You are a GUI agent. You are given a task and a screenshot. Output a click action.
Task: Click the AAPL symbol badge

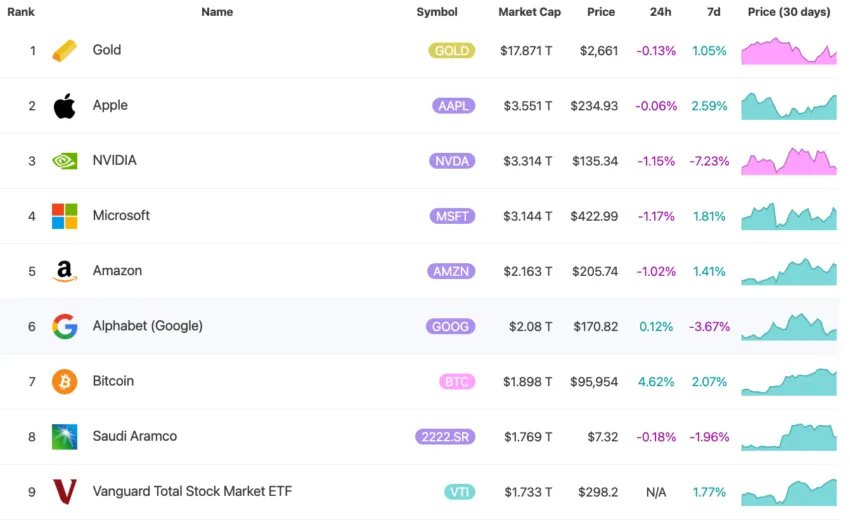(x=454, y=106)
